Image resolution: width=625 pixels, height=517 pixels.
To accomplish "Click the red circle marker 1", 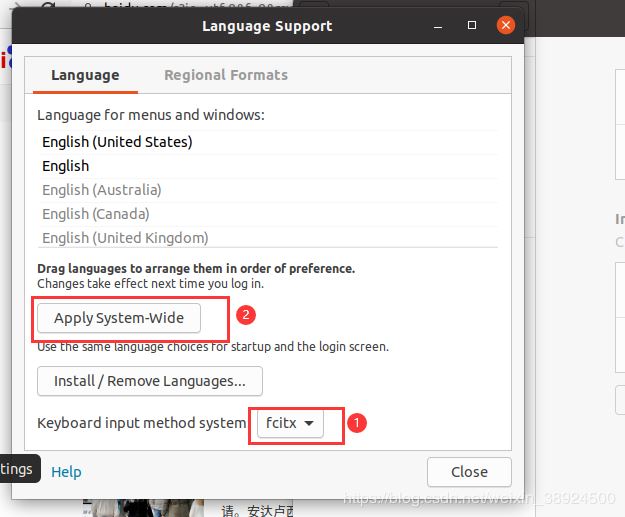I will [357, 423].
